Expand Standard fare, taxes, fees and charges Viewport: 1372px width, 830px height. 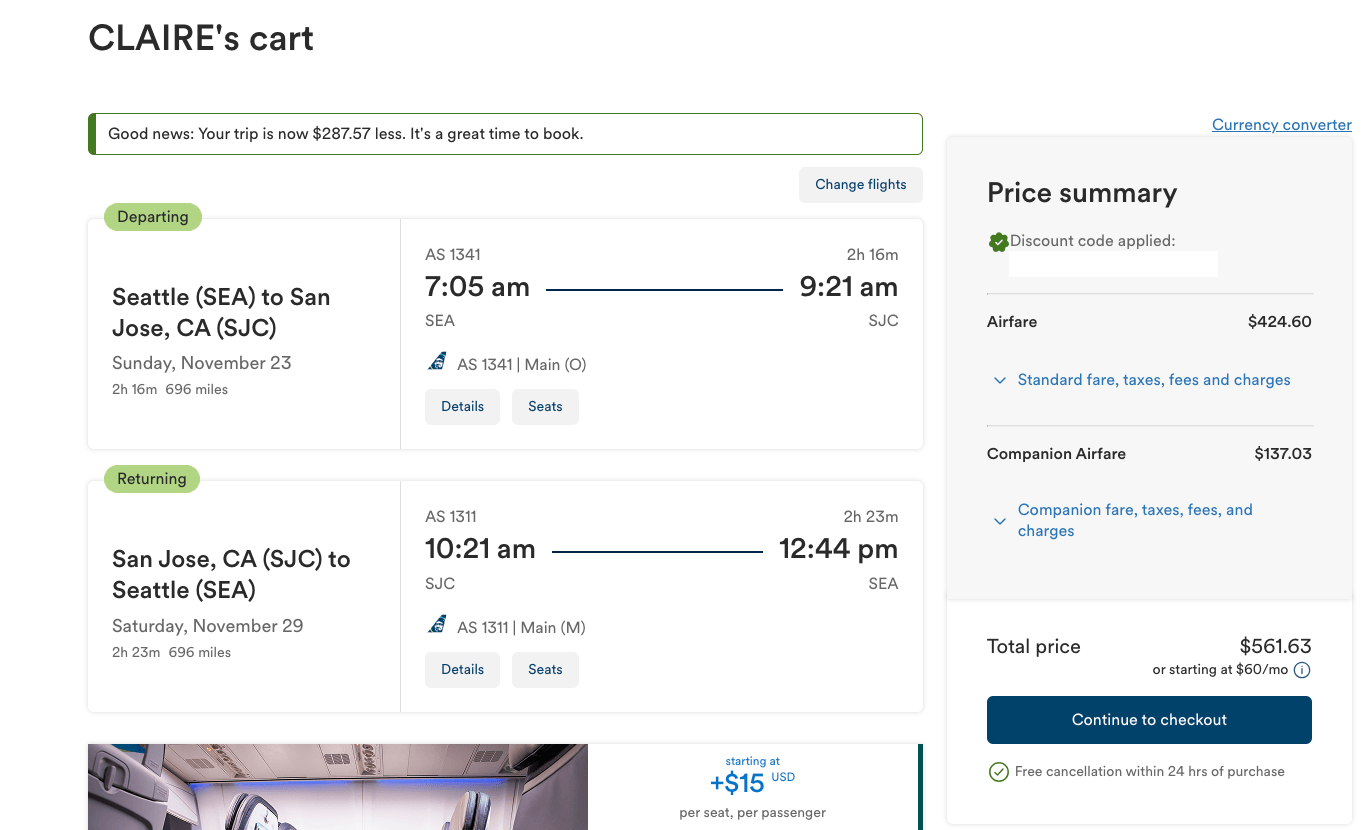click(1153, 380)
